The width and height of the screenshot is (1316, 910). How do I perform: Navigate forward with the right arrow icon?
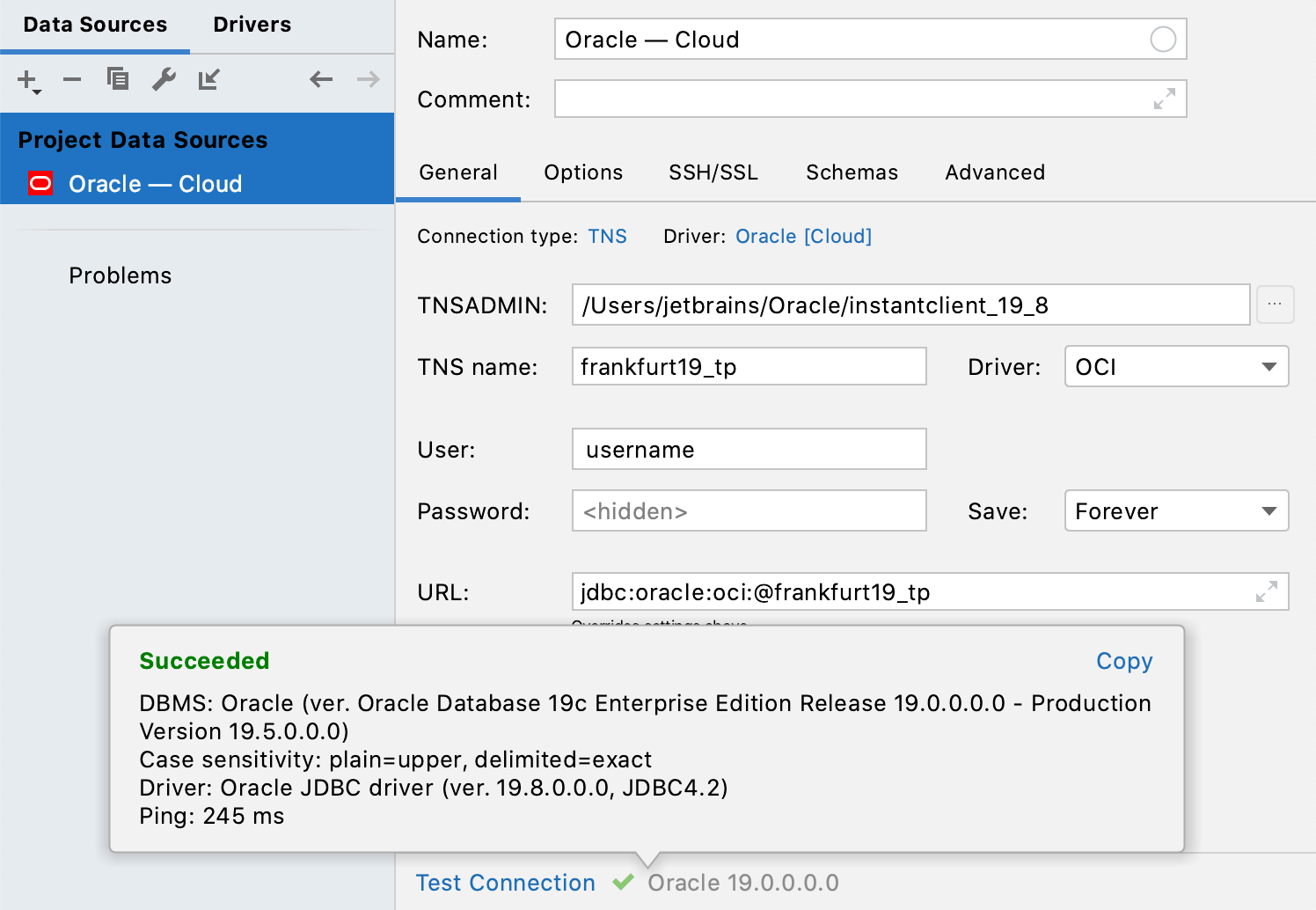(368, 79)
